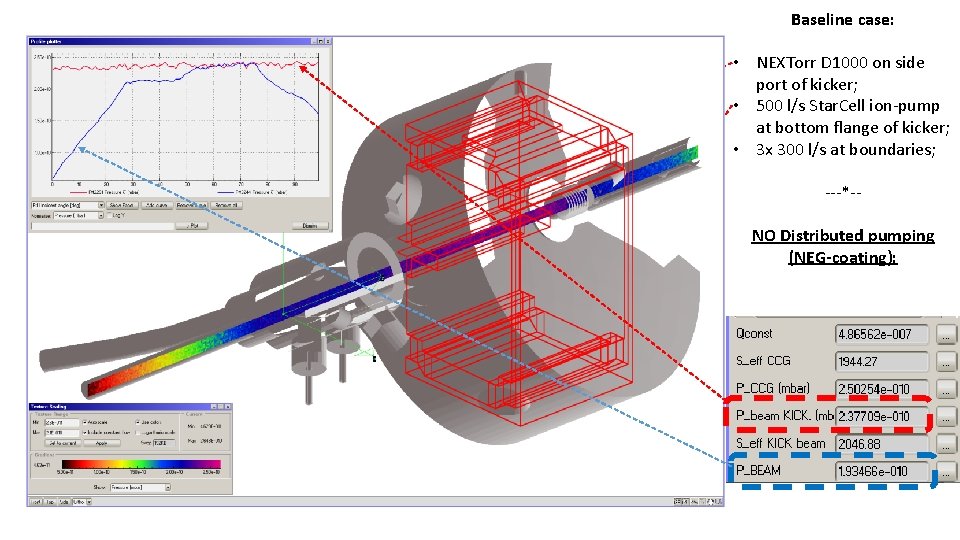The width and height of the screenshot is (960, 540).
Task: Click the Add curve button
Action: click(157, 205)
